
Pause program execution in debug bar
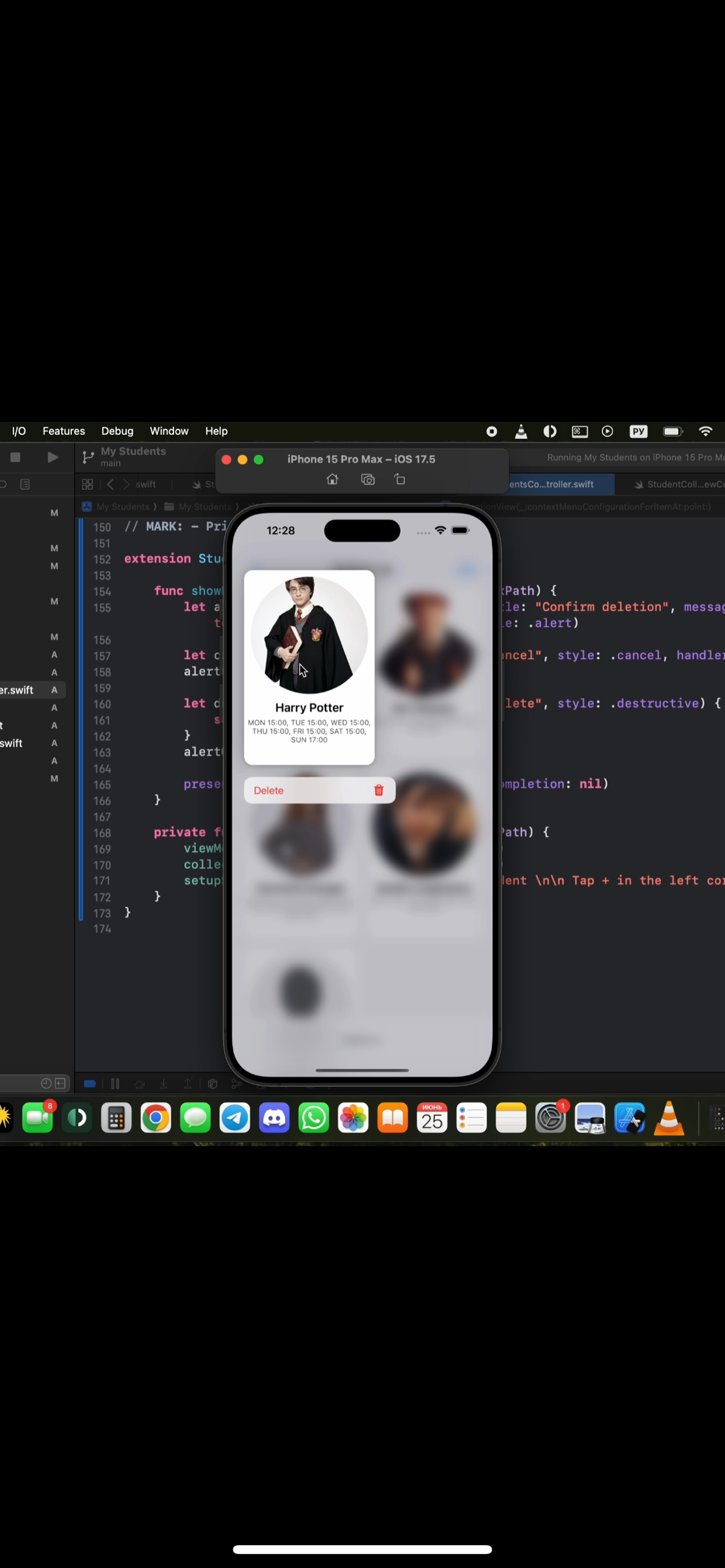pyautogui.click(x=115, y=1084)
